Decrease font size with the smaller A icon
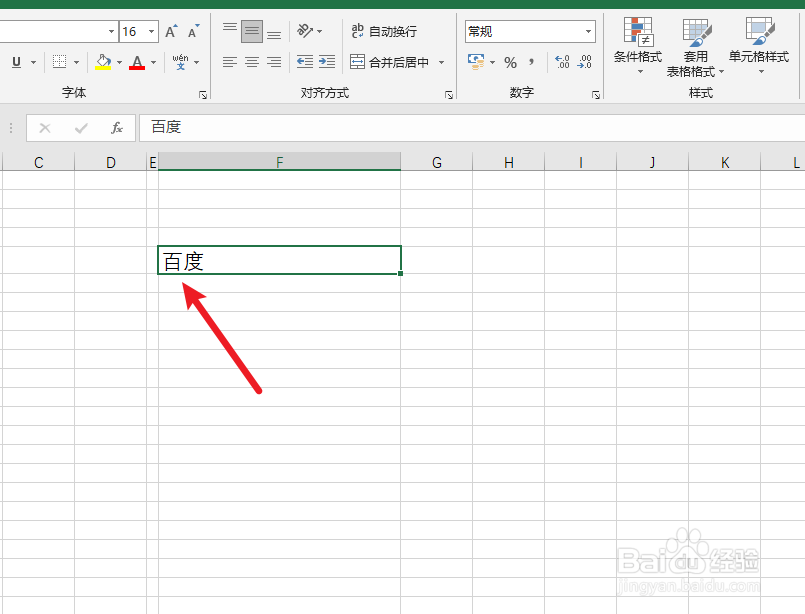This screenshot has width=805, height=614. pos(194,32)
